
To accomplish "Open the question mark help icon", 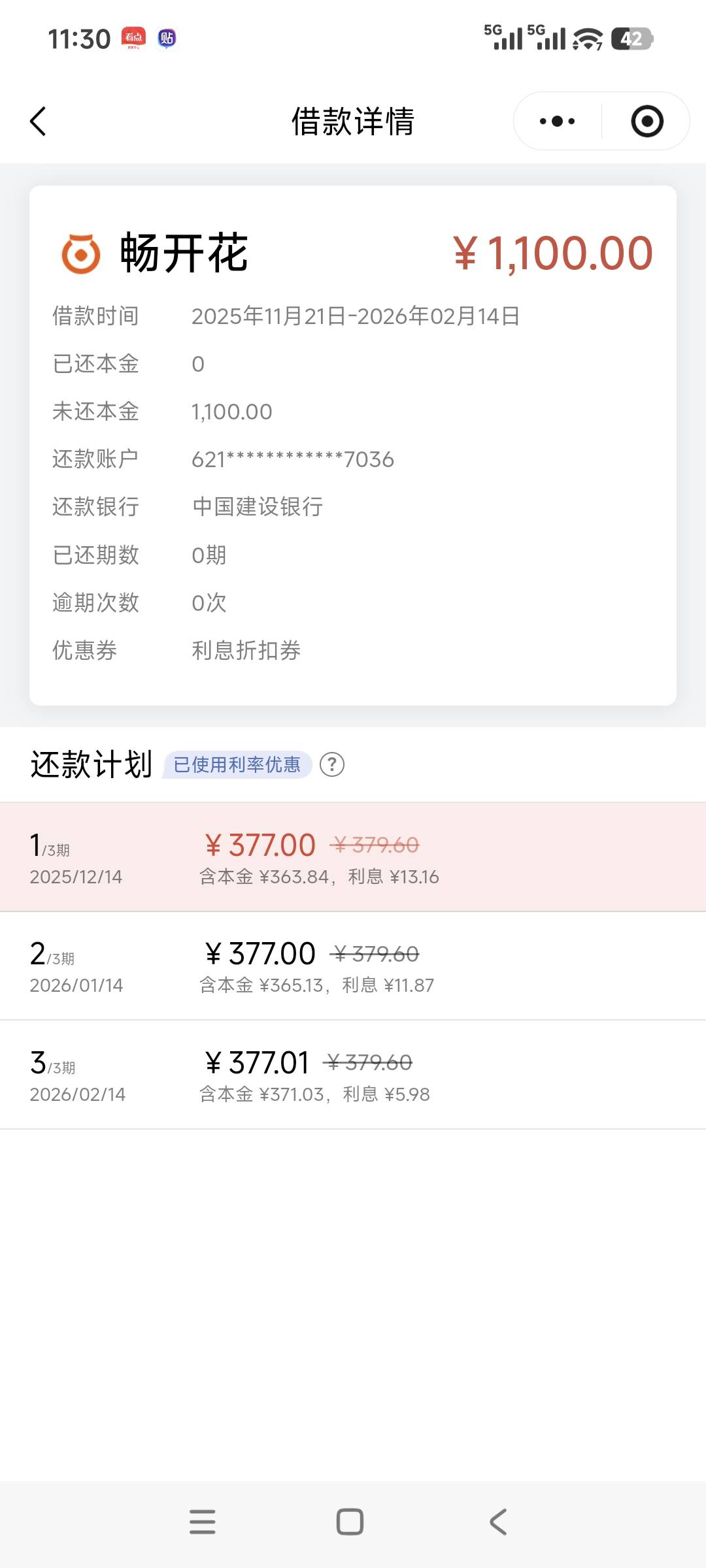I will (x=332, y=764).
